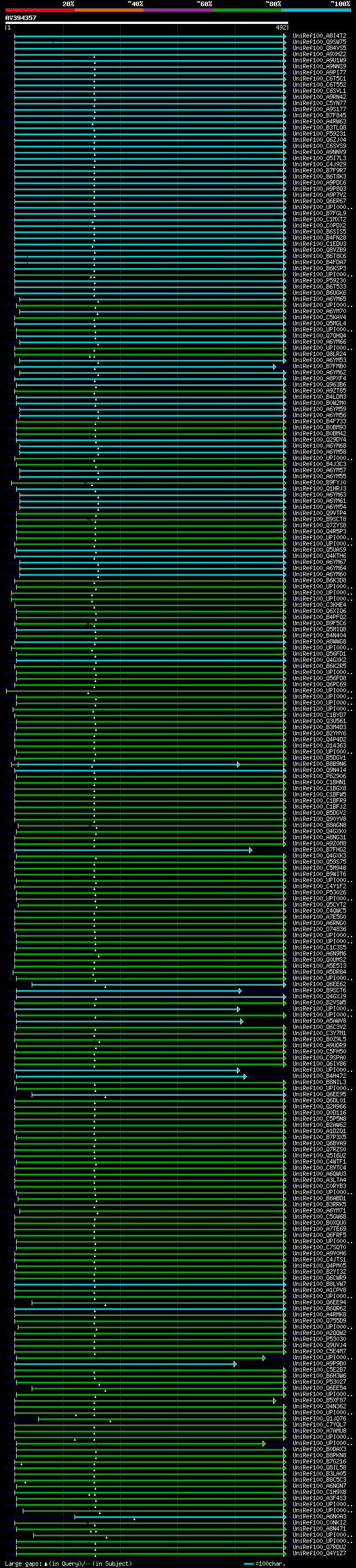
Task: Select the UniRef100_B6T8K3 label
Action: (319, 176)
